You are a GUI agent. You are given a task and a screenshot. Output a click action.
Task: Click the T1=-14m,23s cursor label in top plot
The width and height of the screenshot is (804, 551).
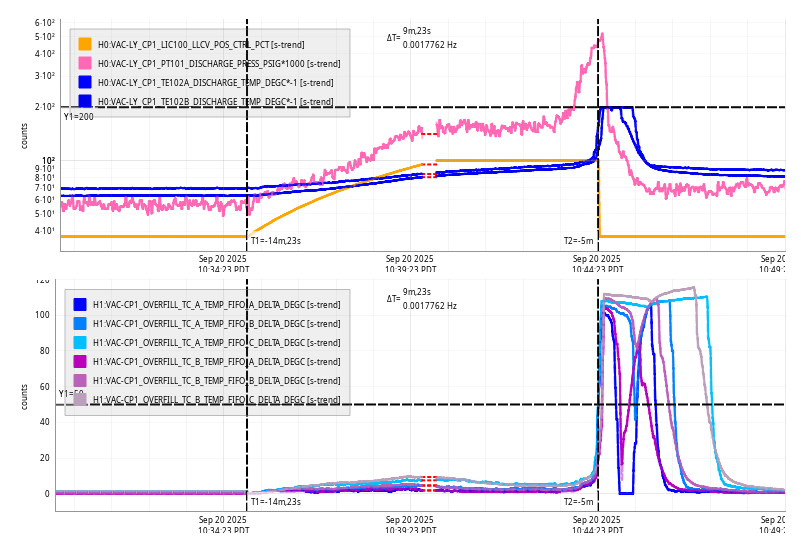click(275, 240)
